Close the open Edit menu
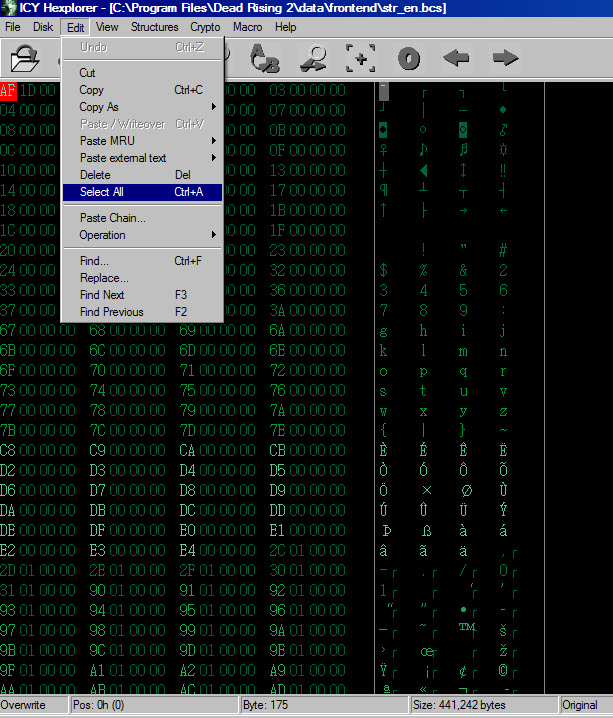Screen dimensions: 613x718 76,27
